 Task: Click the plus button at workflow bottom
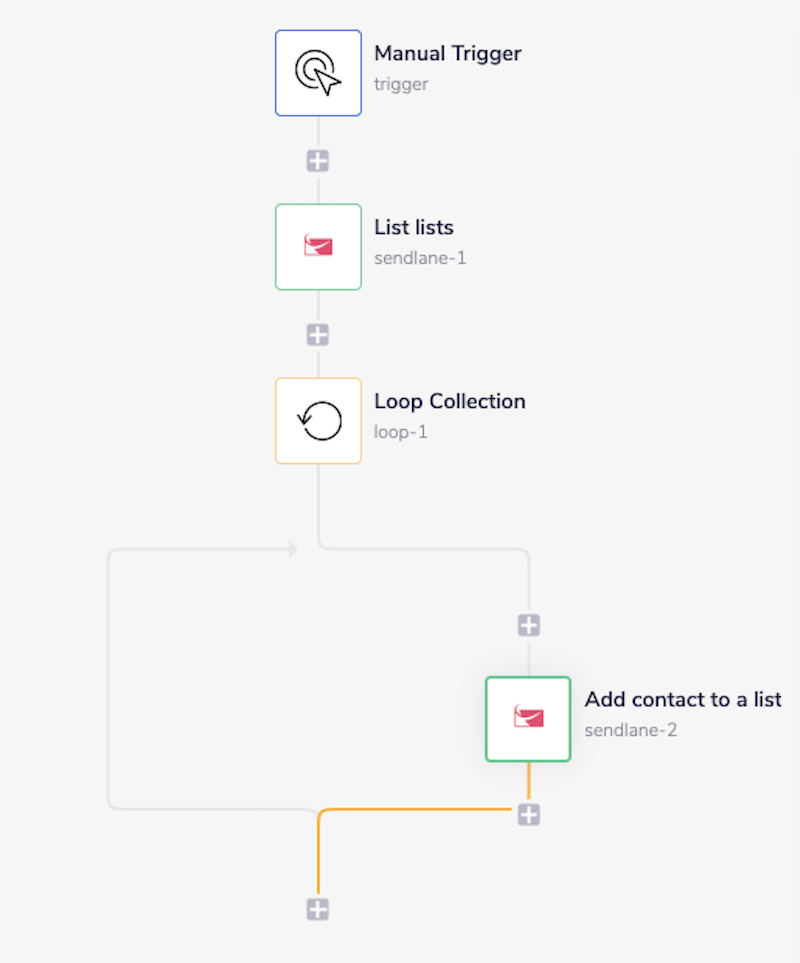pyautogui.click(x=318, y=908)
